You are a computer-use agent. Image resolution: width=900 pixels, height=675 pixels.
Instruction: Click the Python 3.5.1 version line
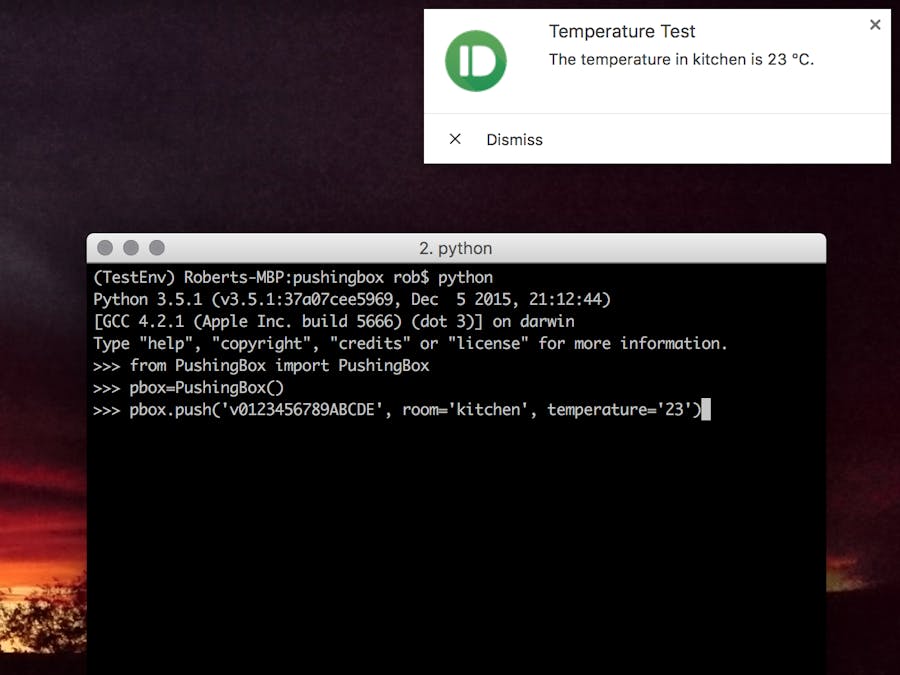pyautogui.click(x=352, y=299)
